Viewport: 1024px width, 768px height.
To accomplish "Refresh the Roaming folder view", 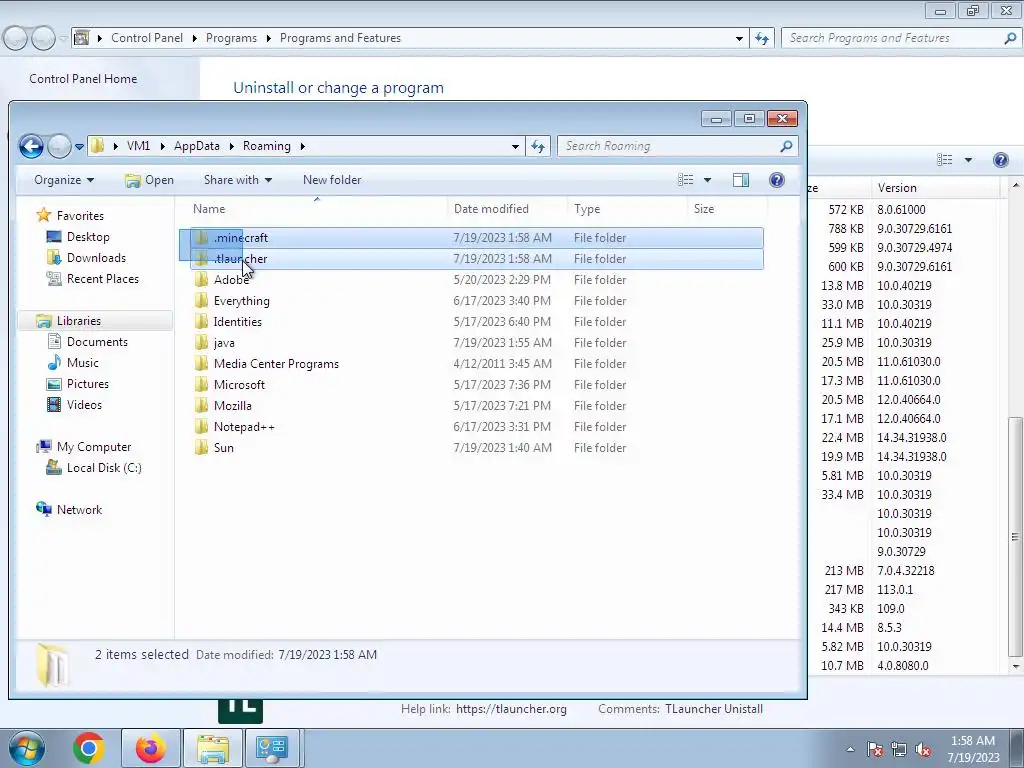I will (x=538, y=146).
